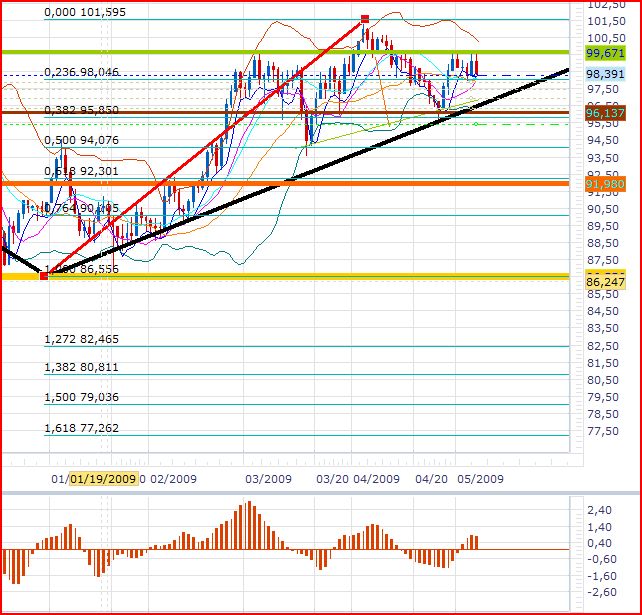Click the orange 91,980 price tag
The image size is (642, 615).
tap(605, 184)
